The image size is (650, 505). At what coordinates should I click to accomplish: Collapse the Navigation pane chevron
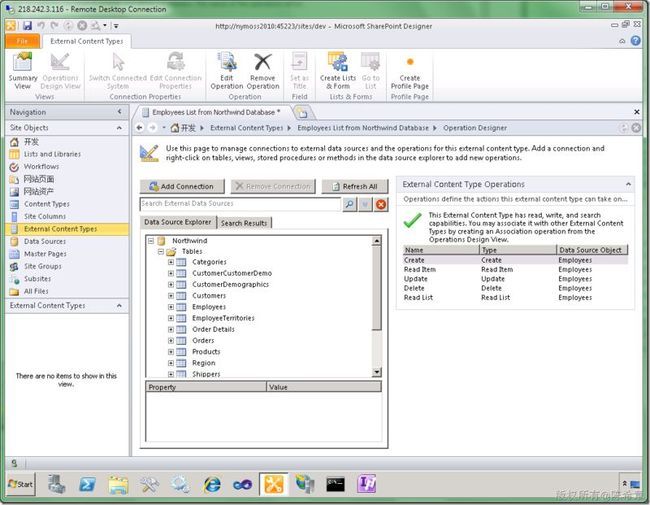(x=119, y=112)
